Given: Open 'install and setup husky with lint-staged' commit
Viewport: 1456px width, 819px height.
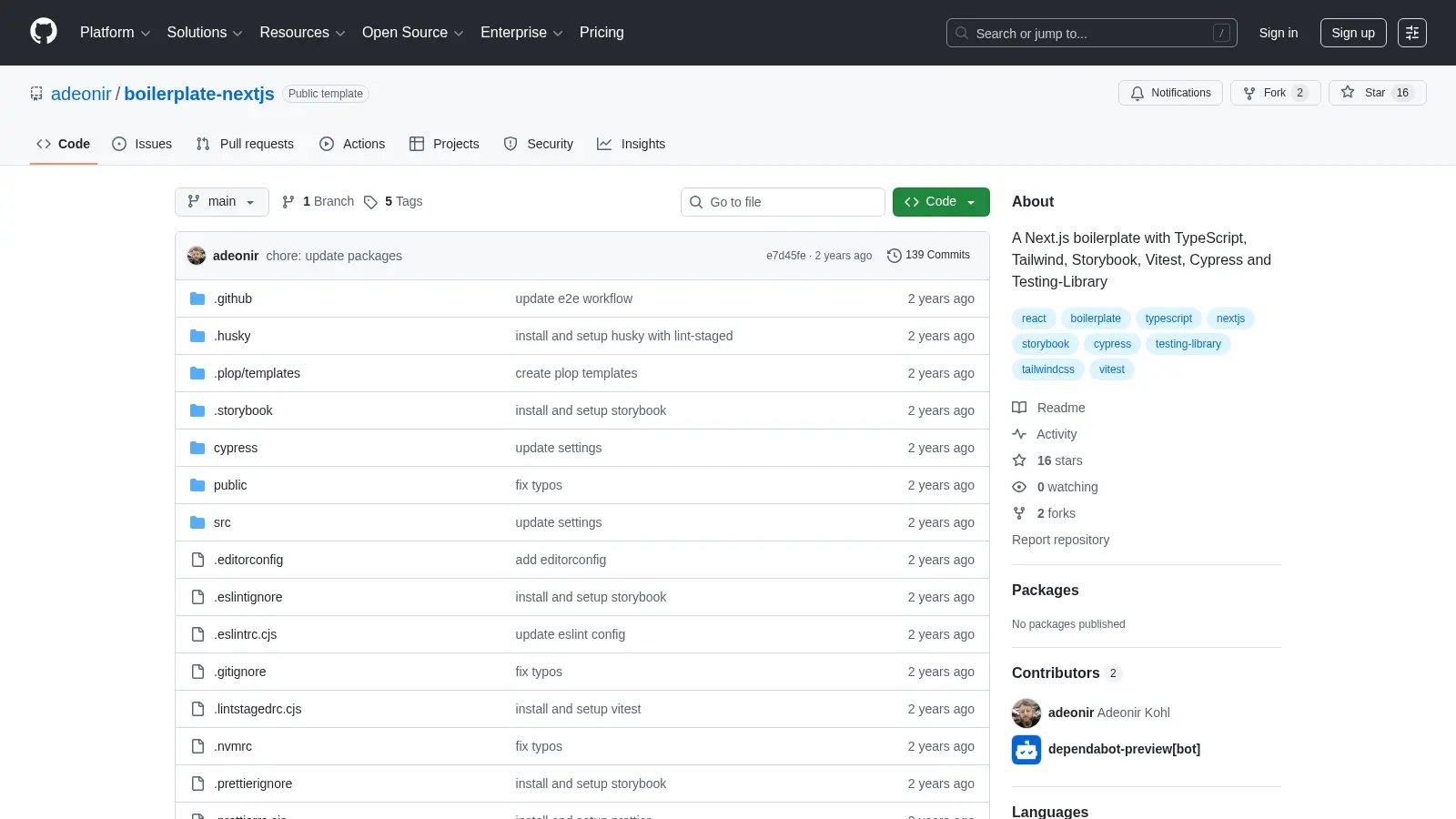Looking at the screenshot, I should [624, 336].
